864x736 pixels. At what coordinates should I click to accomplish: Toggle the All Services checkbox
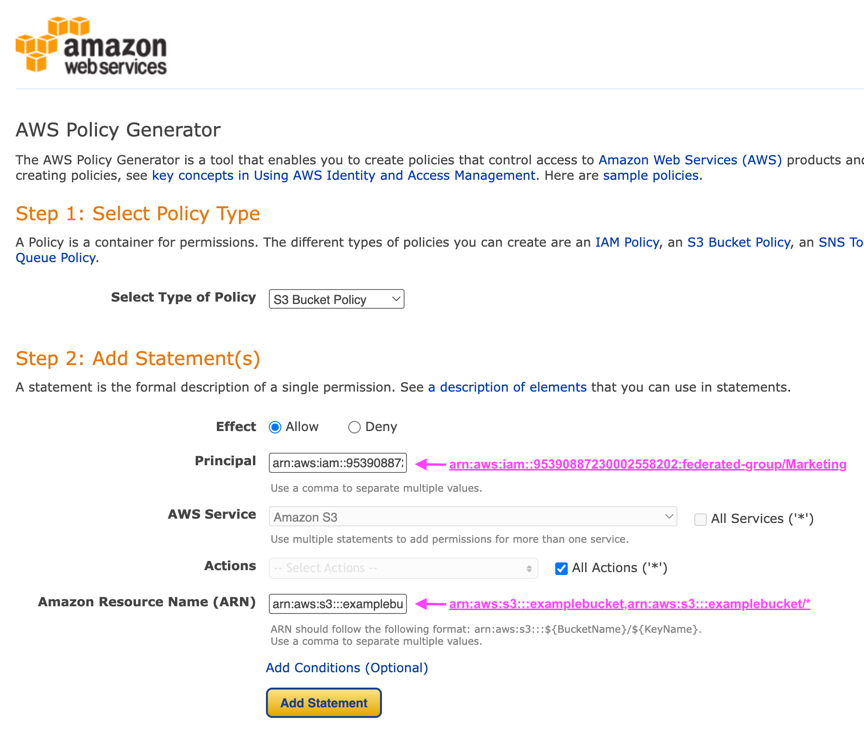[700, 519]
